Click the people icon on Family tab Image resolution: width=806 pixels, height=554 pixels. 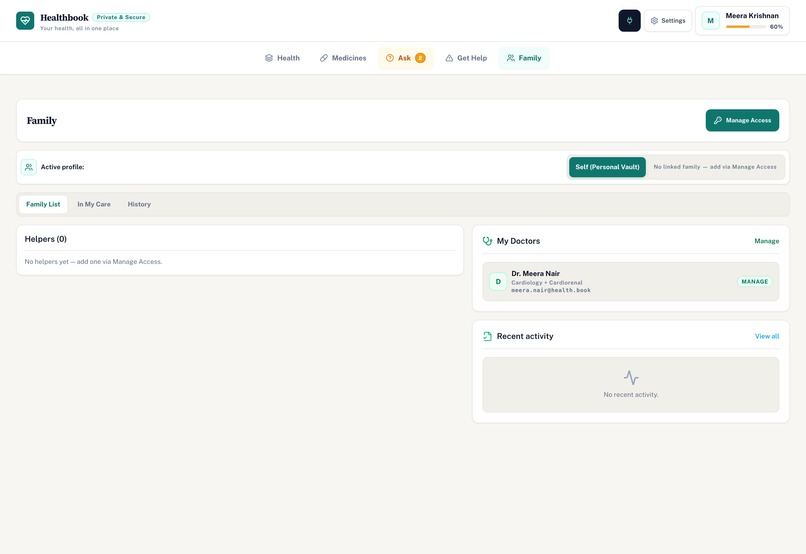pos(510,58)
